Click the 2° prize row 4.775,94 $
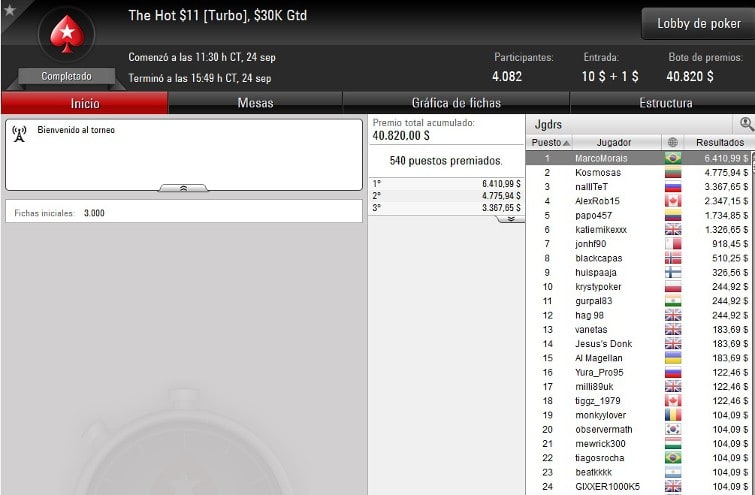The image size is (755, 495). tap(446, 195)
